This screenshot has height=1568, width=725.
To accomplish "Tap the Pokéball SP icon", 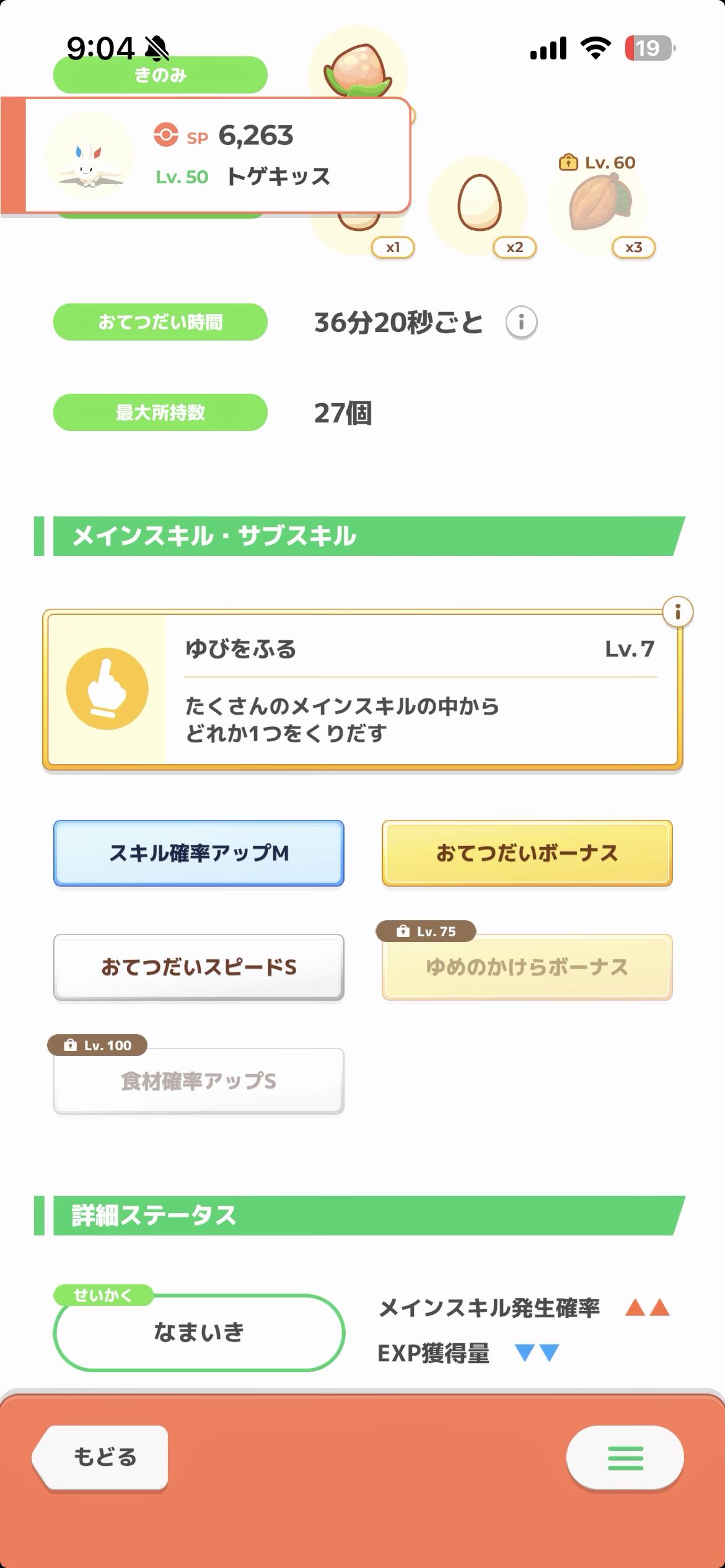I will [166, 135].
